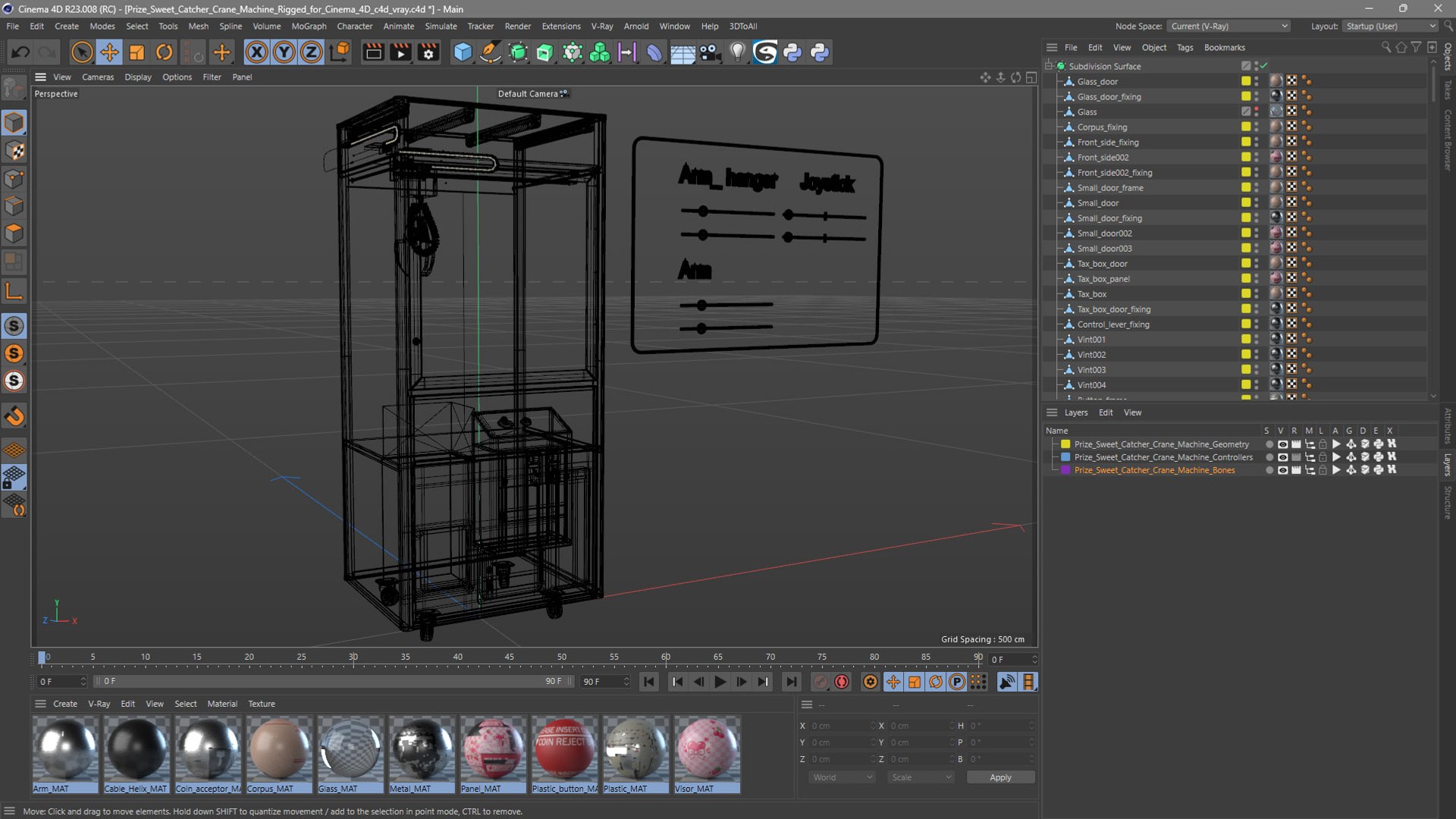This screenshot has width=1456, height=819.
Task: Open Edit Render Settings icon
Action: tap(428, 52)
